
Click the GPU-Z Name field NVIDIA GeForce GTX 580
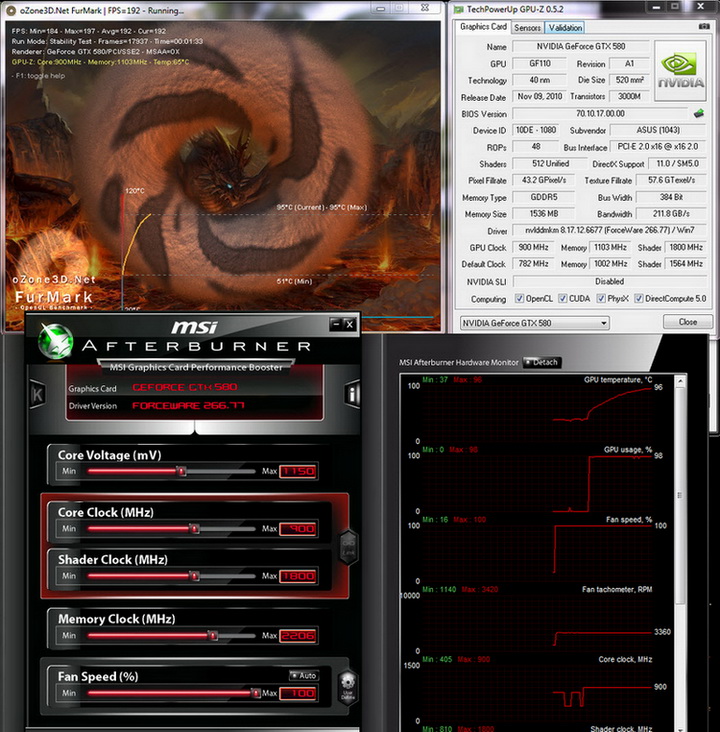click(580, 46)
